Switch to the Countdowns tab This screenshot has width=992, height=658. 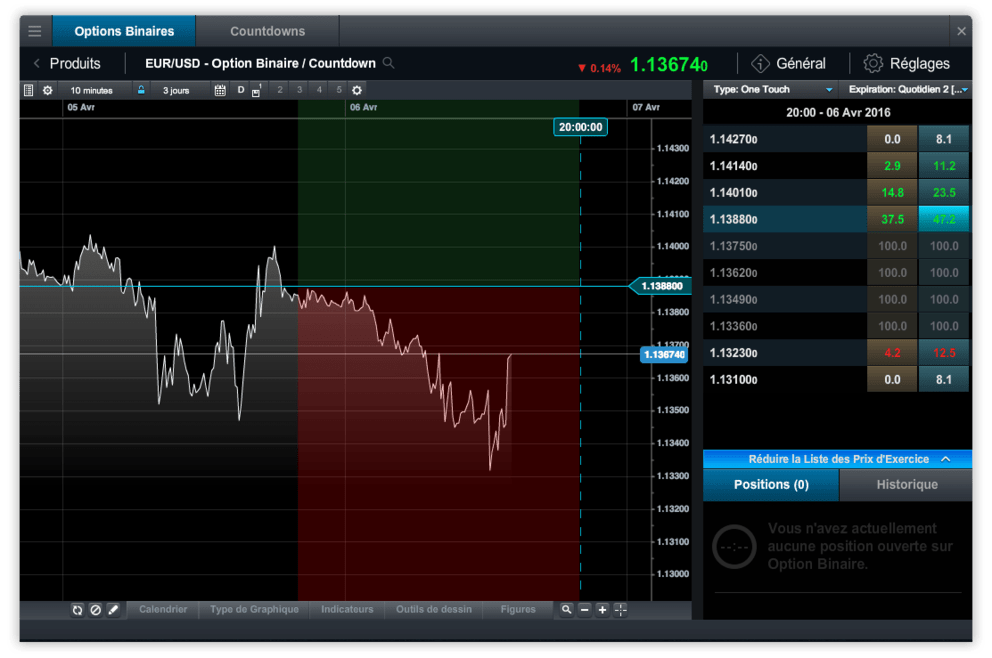[268, 31]
